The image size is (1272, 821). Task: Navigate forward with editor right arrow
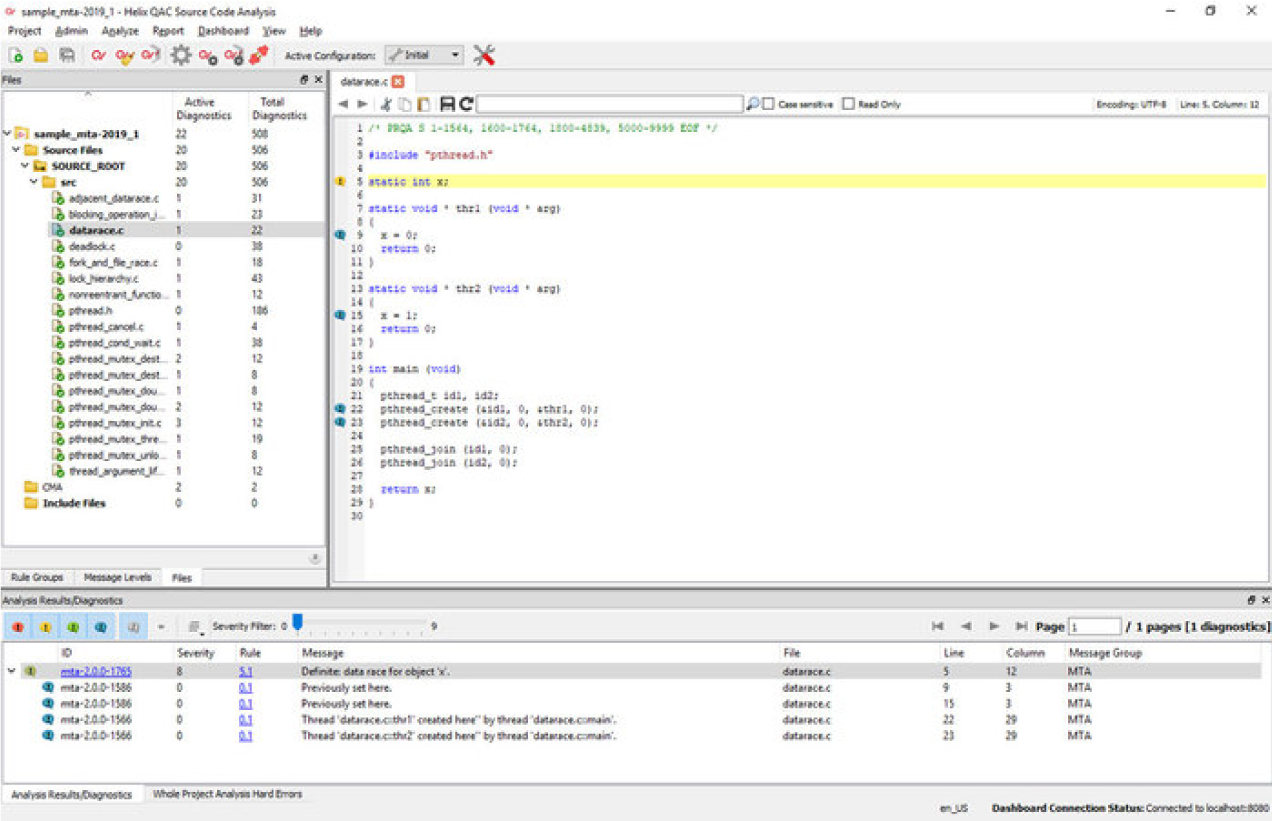click(x=362, y=104)
